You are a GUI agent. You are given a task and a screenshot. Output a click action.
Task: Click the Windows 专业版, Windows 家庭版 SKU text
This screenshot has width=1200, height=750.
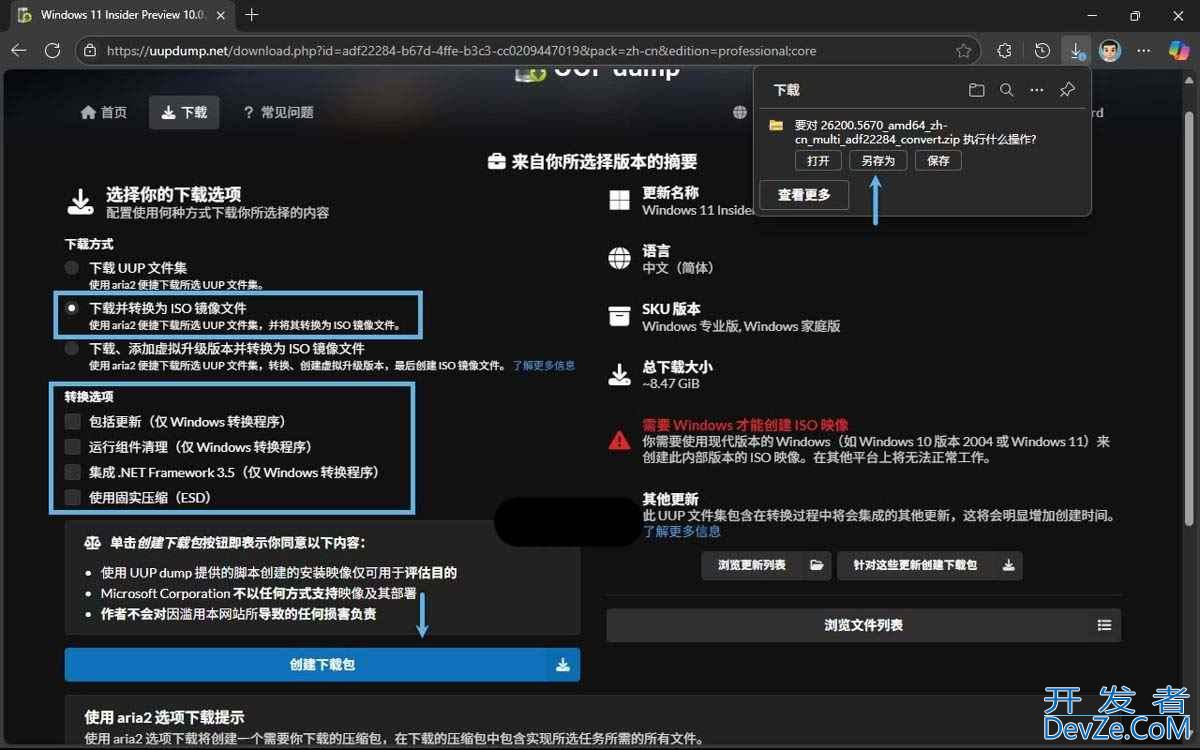(741, 326)
